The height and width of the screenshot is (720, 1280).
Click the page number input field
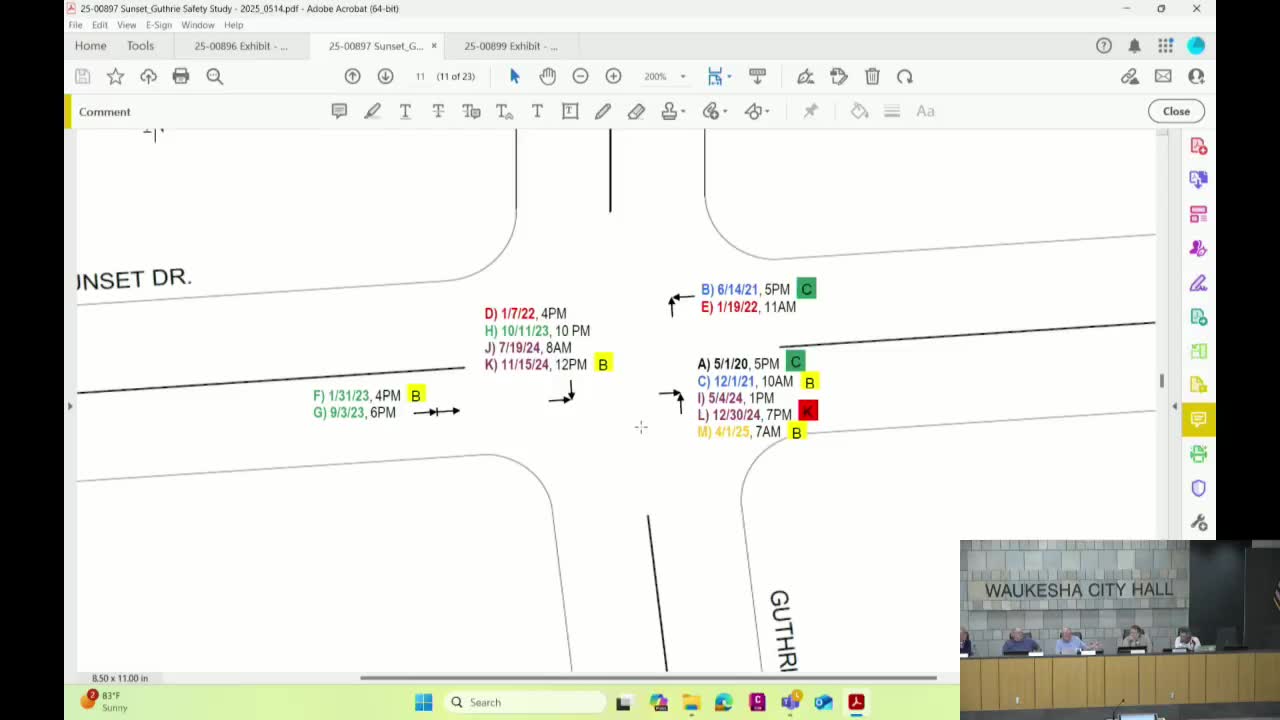[420, 77]
